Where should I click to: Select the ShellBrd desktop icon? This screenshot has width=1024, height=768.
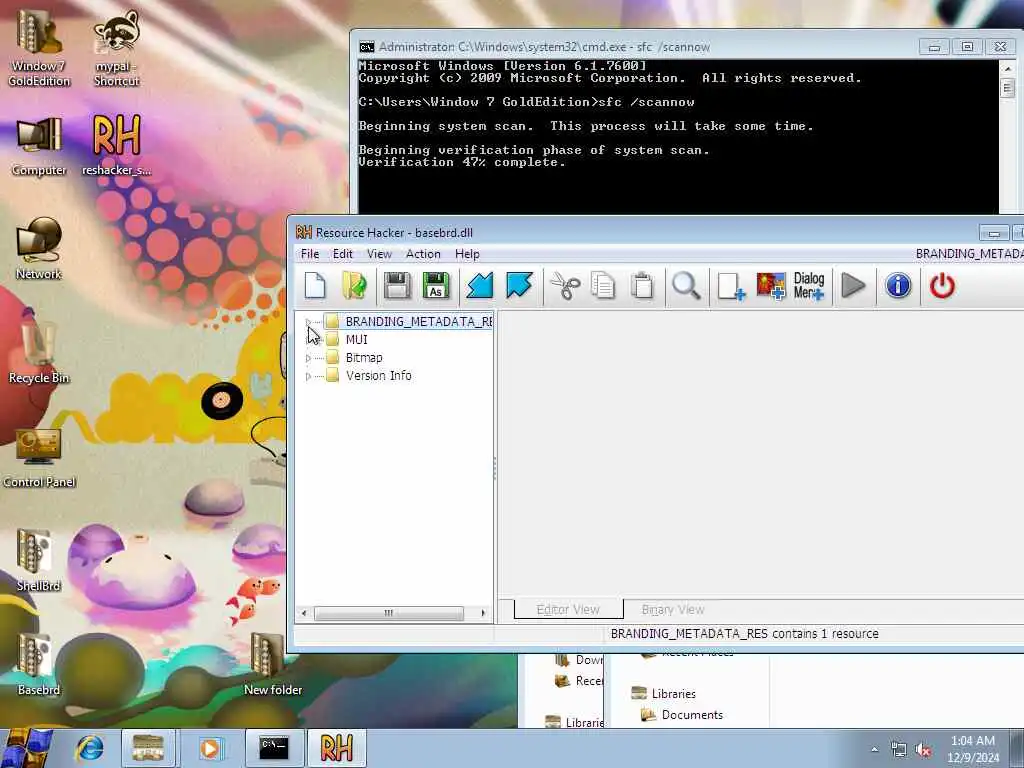pos(39,560)
